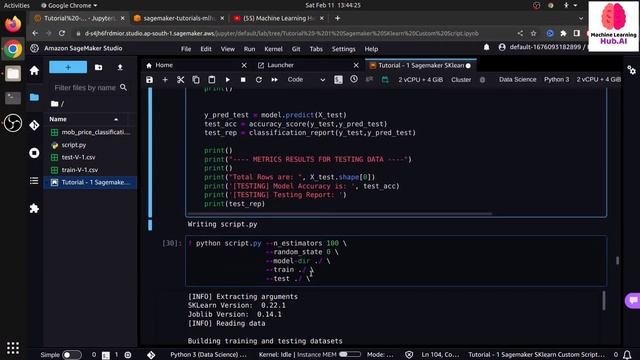This screenshot has width=640, height=360.
Task: Open the Tabs menu
Action: [x=316, y=49]
